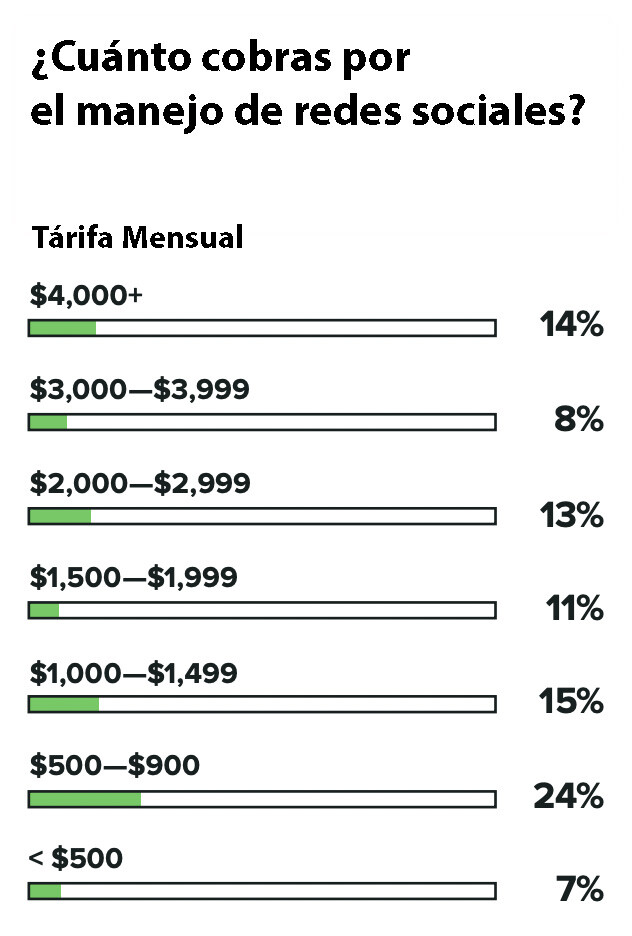Image resolution: width=632 pixels, height=936 pixels.
Task: Click the $1,500—$1,999 rate label
Action: pyautogui.click(x=133, y=577)
